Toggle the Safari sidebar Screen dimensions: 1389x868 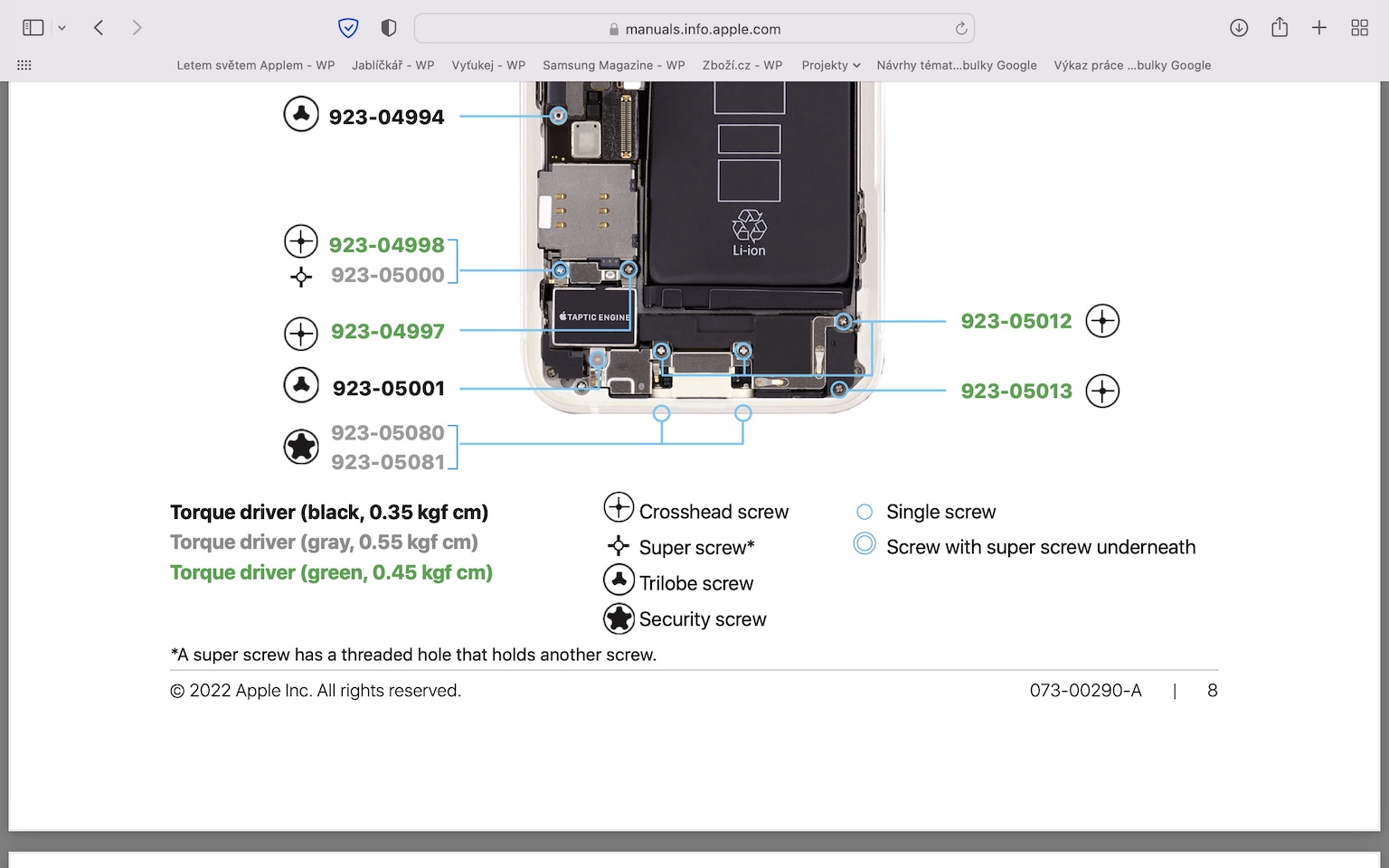[x=33, y=28]
